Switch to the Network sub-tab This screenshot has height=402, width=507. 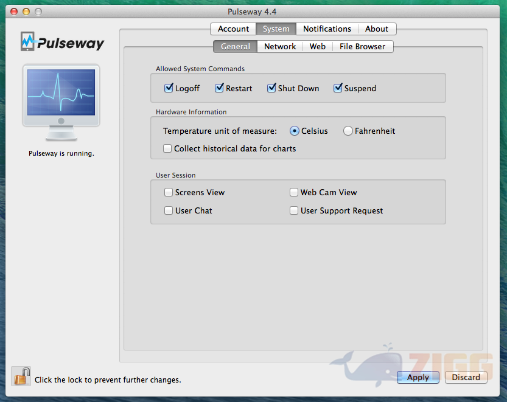[280, 46]
